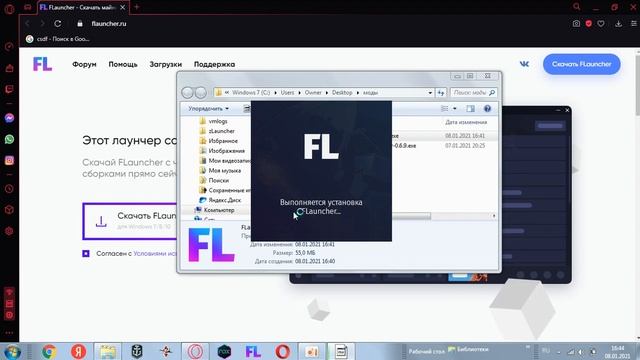Open Google Chrome from the taskbar
Image resolution: width=640 pixels, height=360 pixels.
49,351
